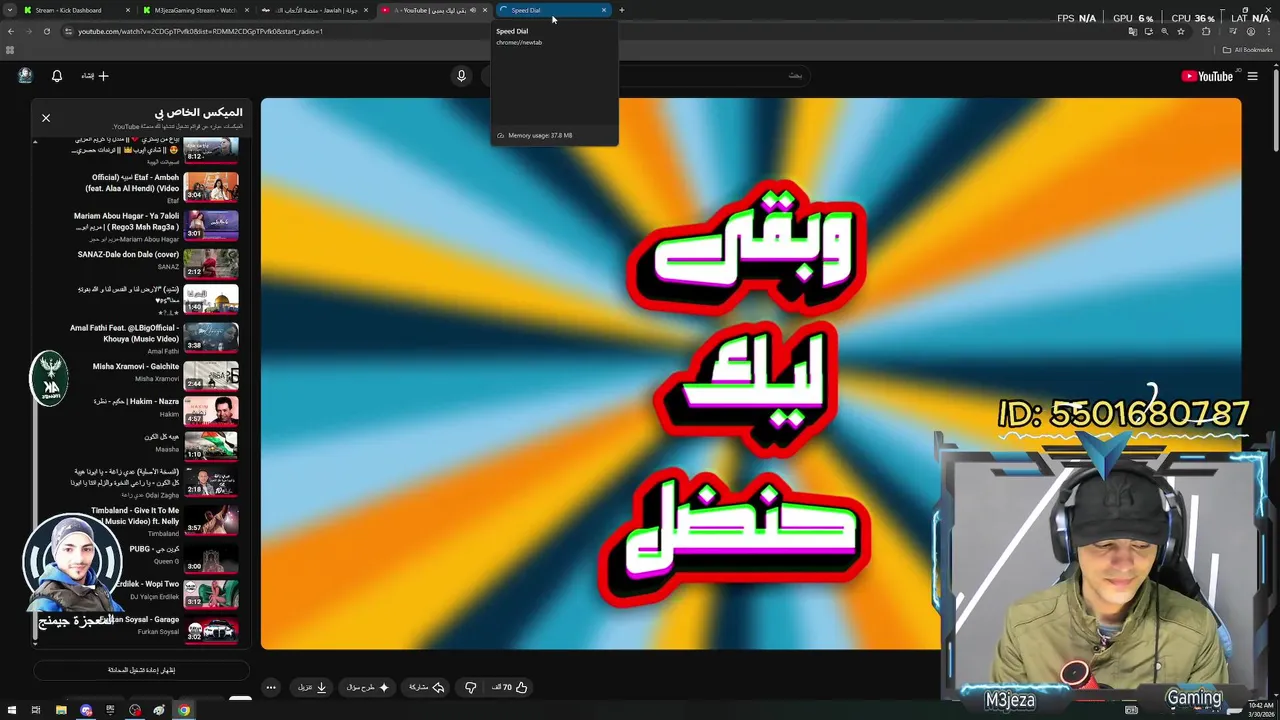The width and height of the screenshot is (1280, 720).
Task: Go forward one page in the browser
Action: [x=29, y=31]
